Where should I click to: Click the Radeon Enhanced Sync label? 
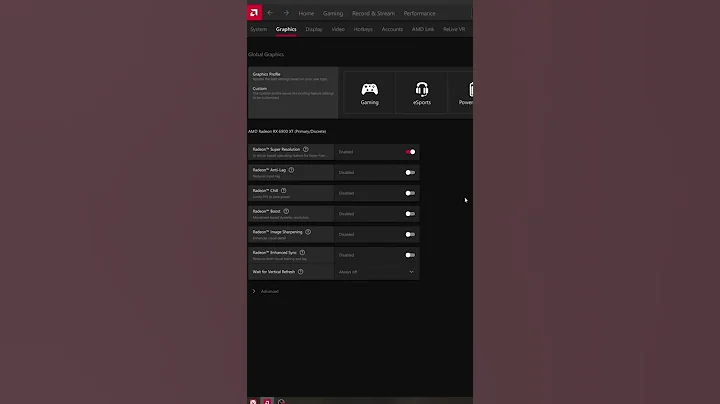[x=275, y=252]
